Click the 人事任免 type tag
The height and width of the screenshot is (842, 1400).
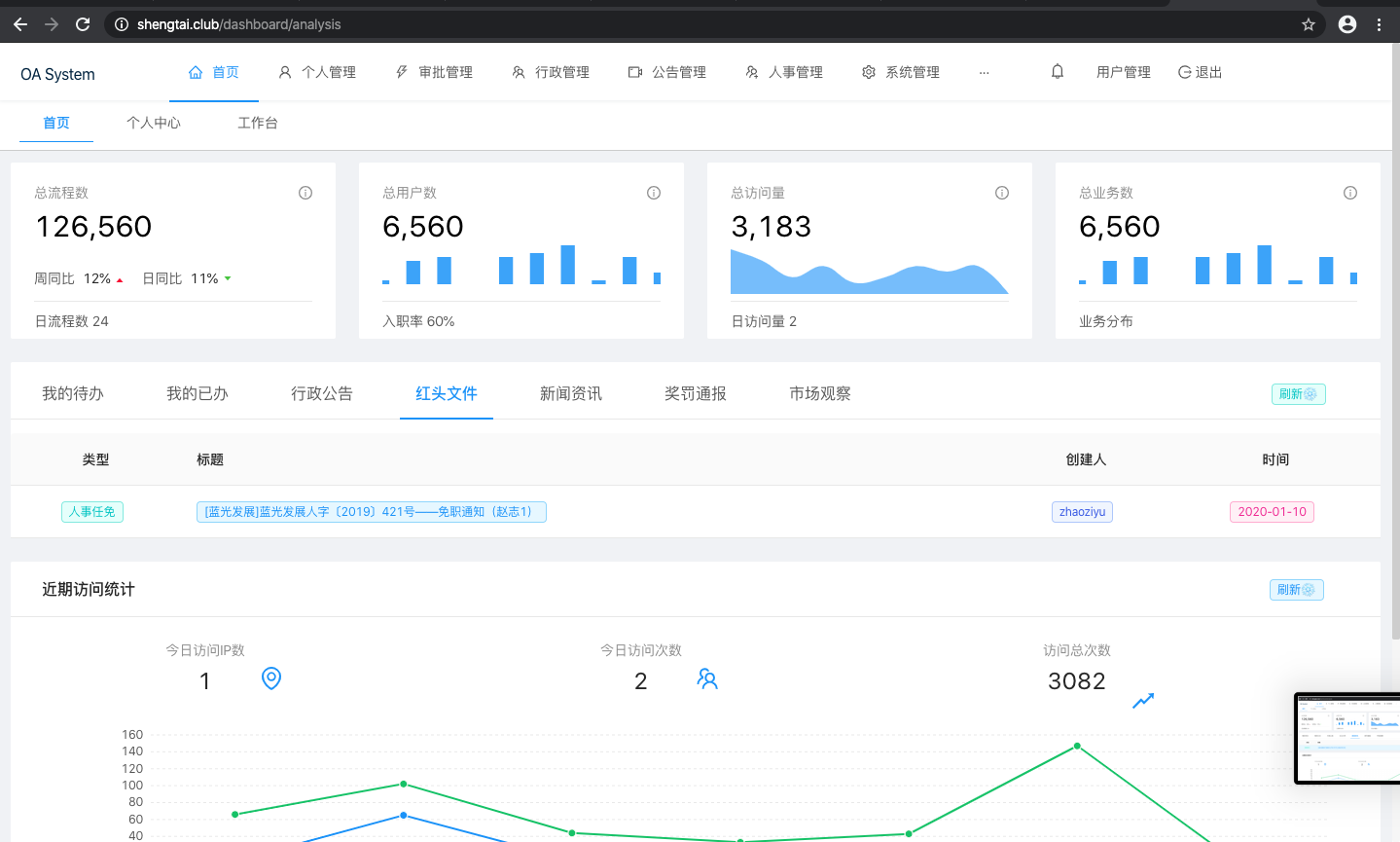(92, 512)
